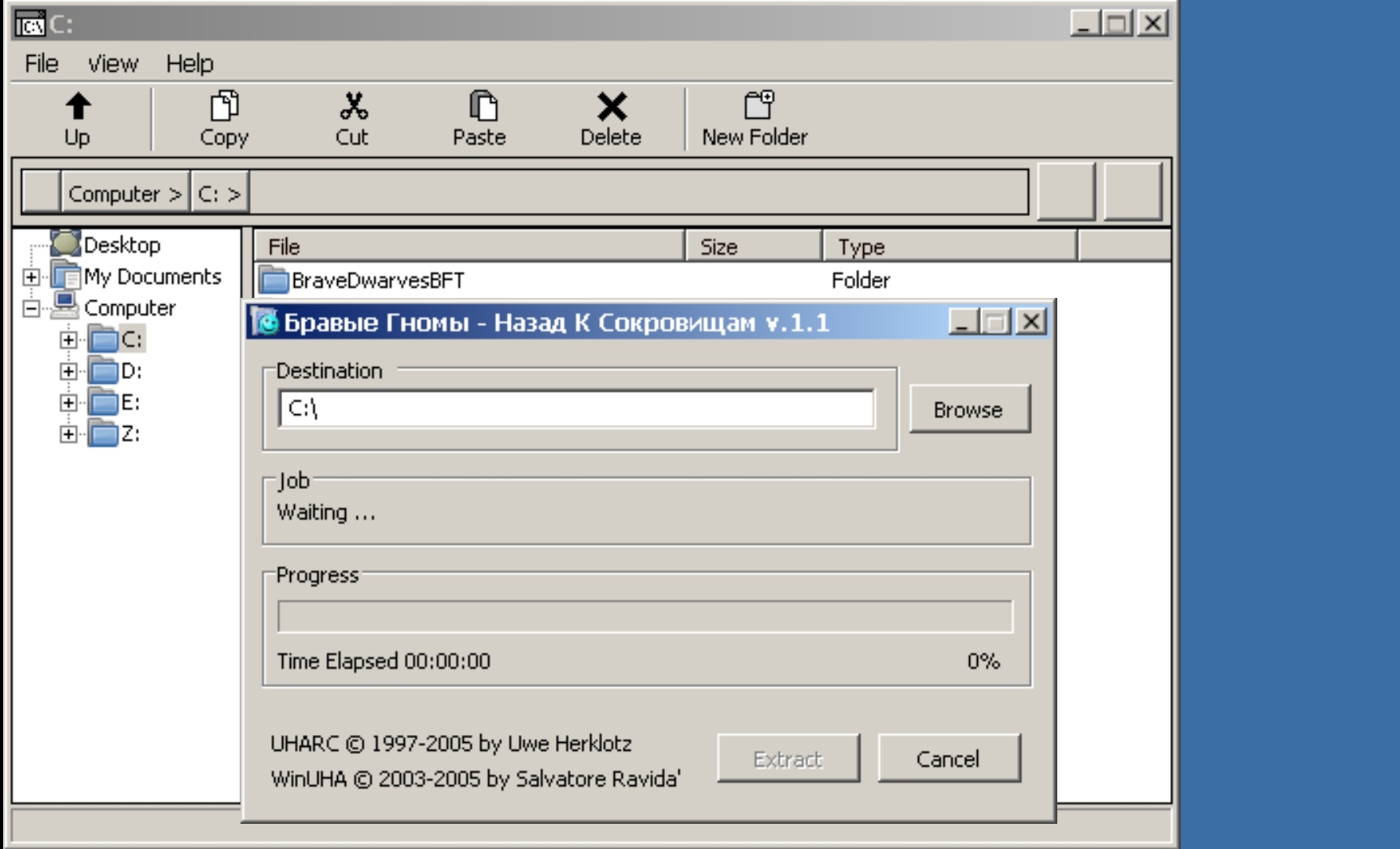Select the BraveDwarvesBFT folder name

(x=378, y=281)
